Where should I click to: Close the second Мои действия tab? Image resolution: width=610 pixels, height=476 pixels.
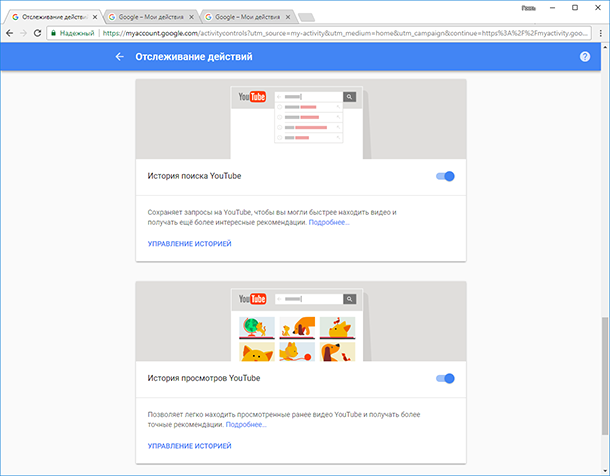click(x=191, y=17)
